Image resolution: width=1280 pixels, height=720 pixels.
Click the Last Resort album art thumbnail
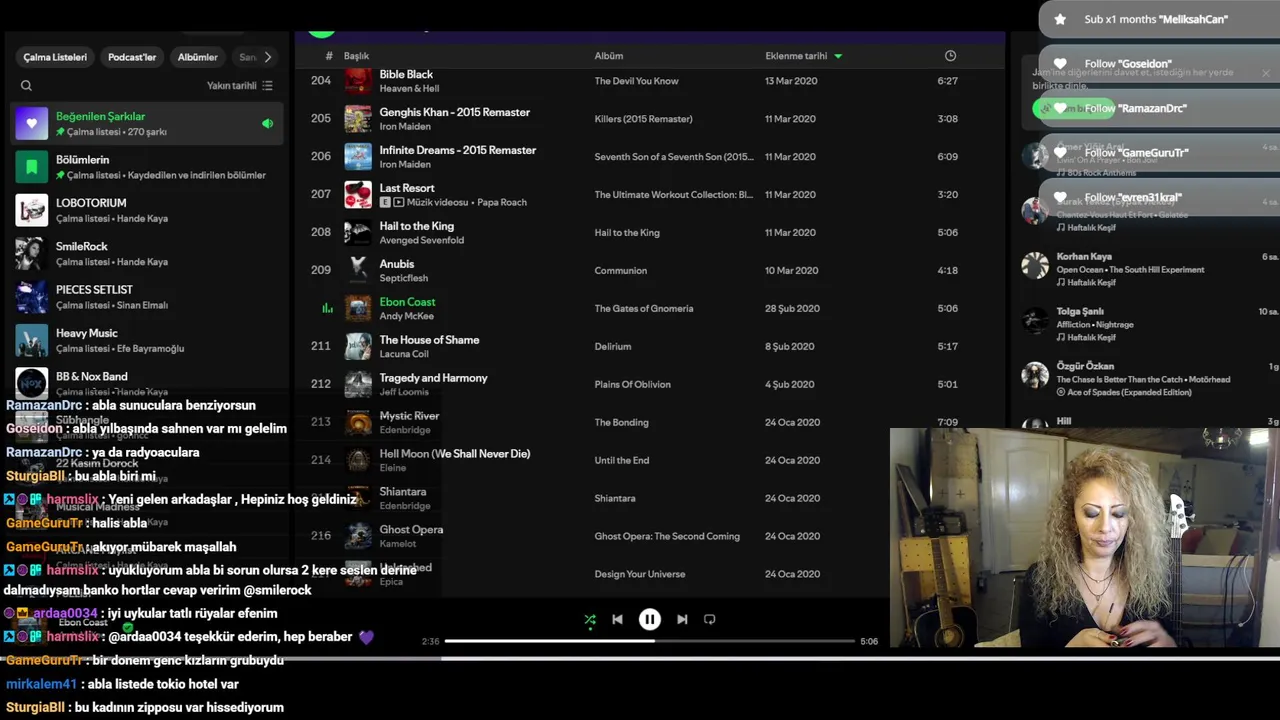coord(358,195)
